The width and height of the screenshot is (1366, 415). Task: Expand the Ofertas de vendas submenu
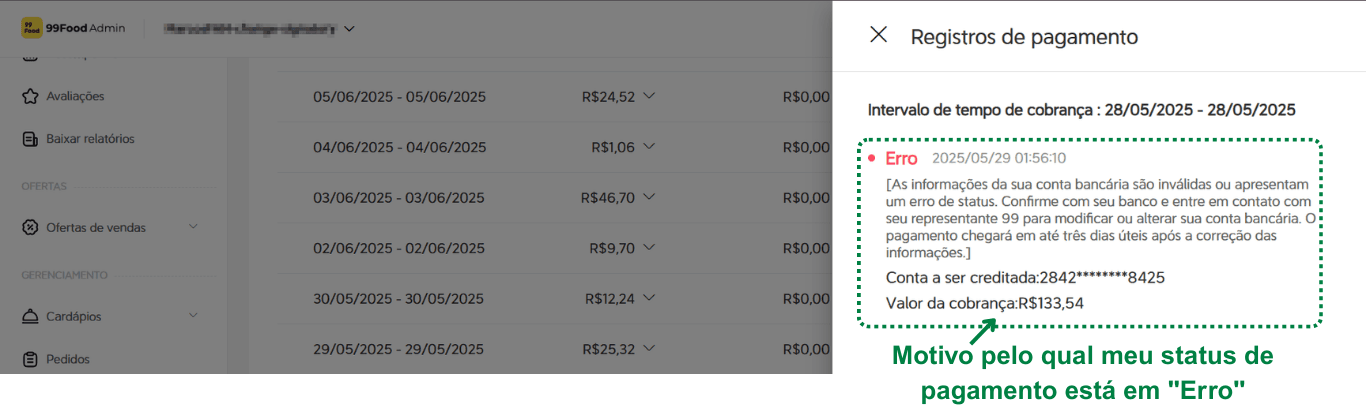click(193, 227)
